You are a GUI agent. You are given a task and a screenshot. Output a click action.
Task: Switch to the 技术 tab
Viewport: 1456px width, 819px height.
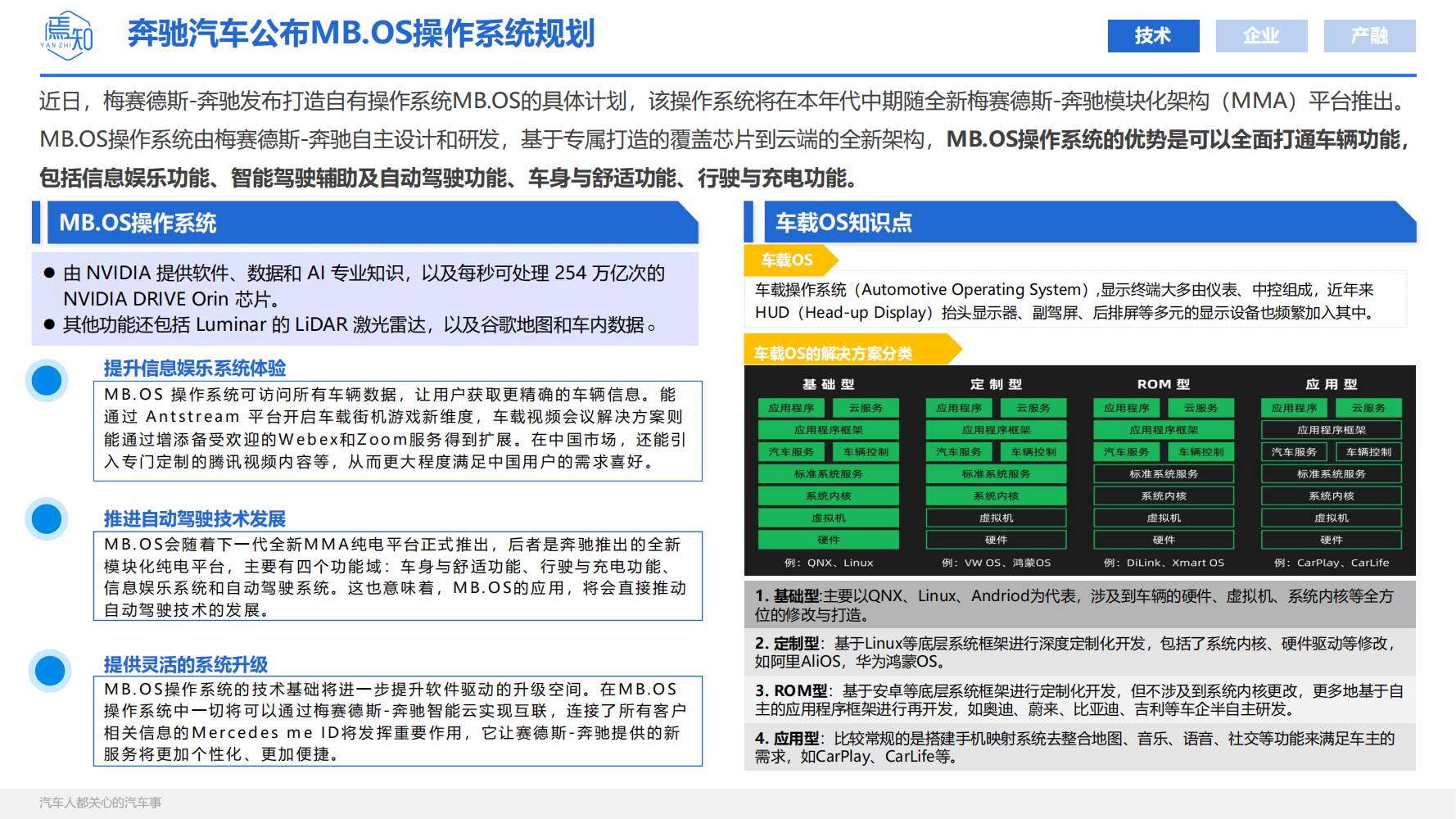pos(1153,36)
